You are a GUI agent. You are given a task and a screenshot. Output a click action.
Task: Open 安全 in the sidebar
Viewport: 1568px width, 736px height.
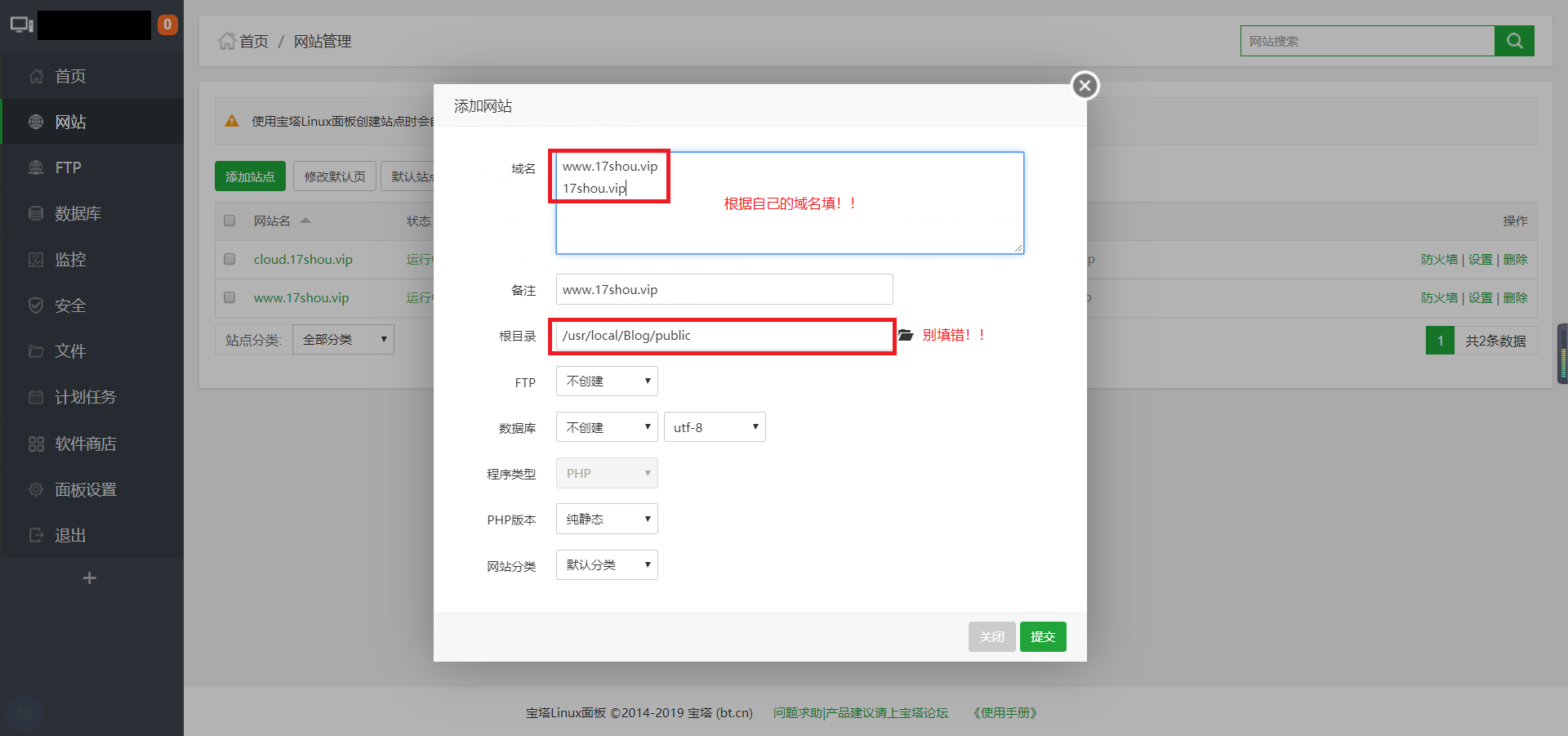pos(91,306)
